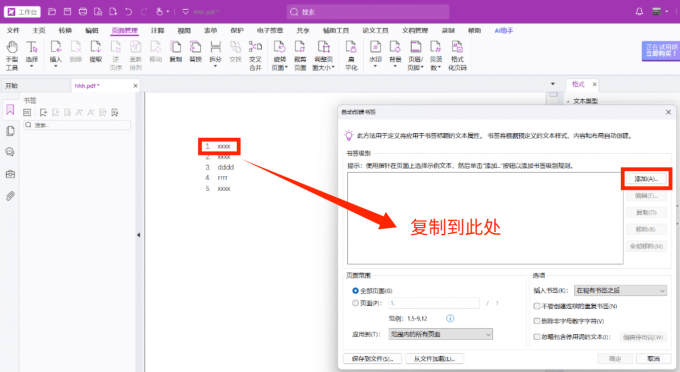Check 'Remove non-alphanumeric characters' (V) checkbox

(537, 321)
